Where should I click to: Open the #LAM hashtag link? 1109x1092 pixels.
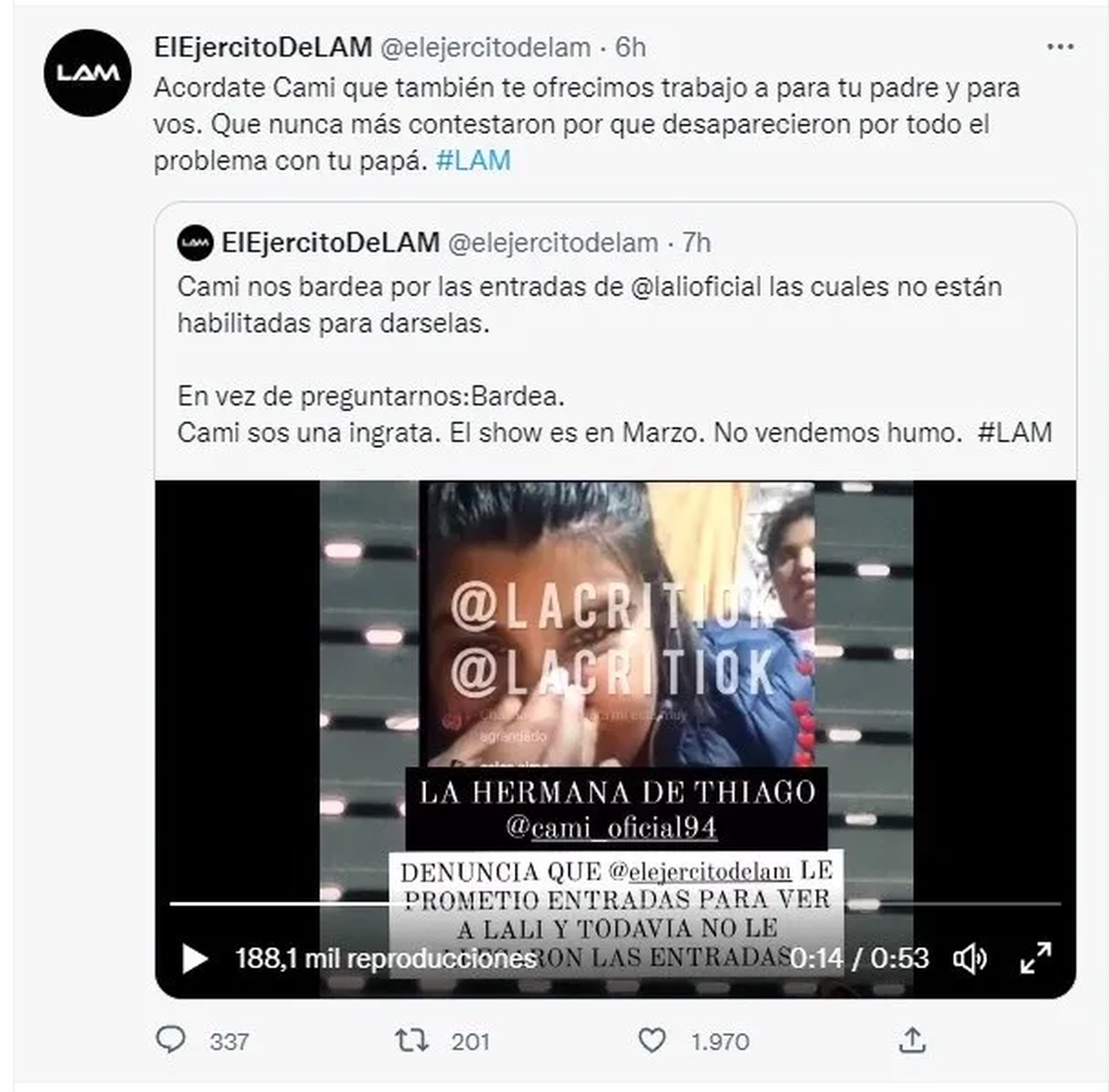(x=473, y=160)
